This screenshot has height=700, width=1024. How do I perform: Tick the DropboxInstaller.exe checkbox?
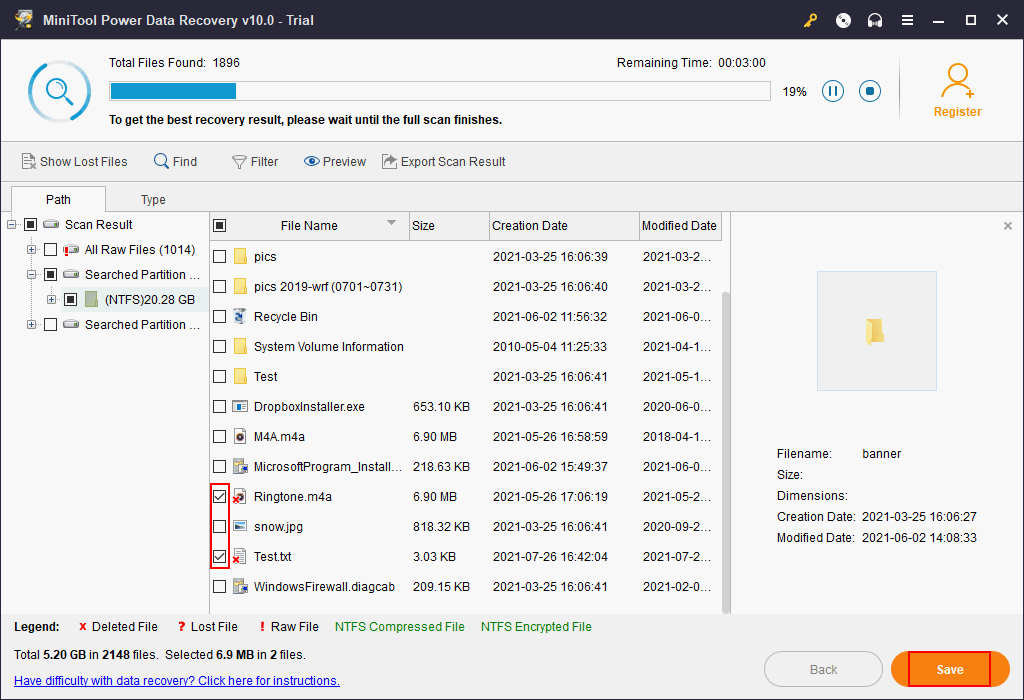(220, 407)
